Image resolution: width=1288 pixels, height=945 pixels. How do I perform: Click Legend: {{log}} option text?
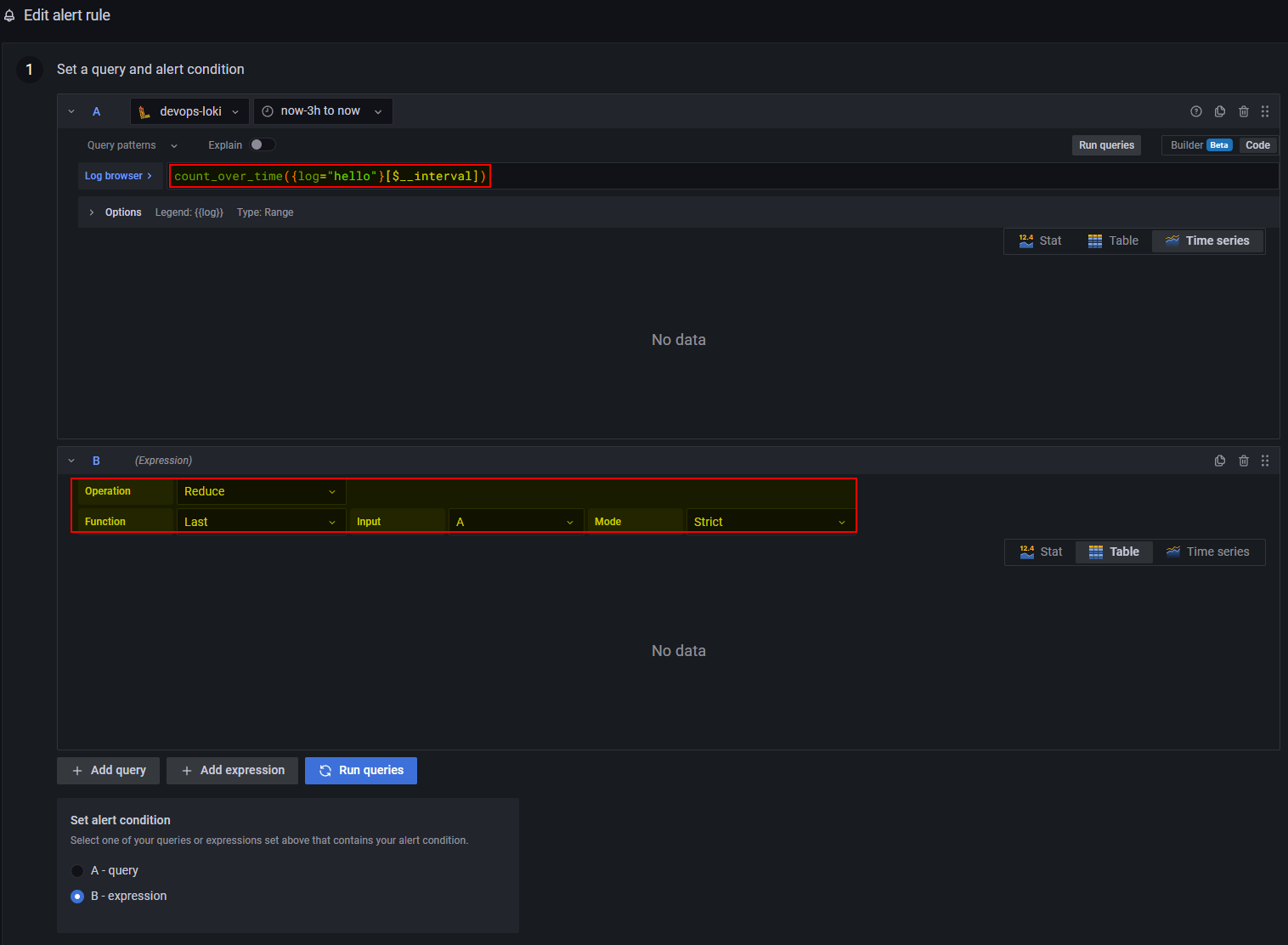189,212
